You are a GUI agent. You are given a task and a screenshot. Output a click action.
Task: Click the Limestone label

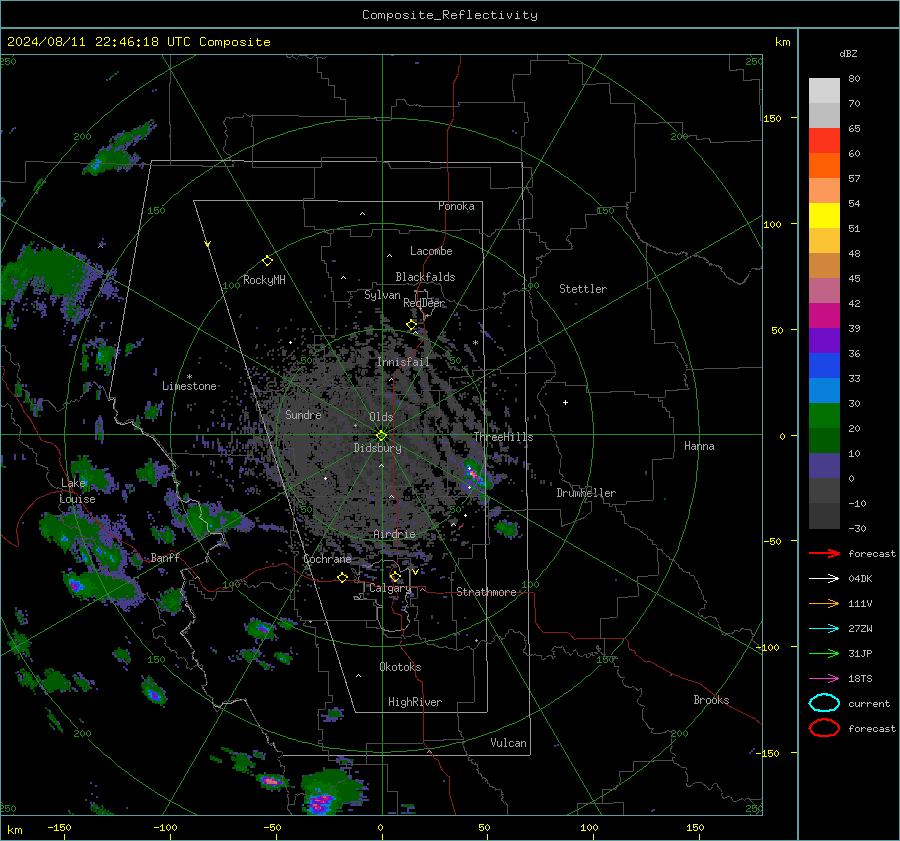189,386
